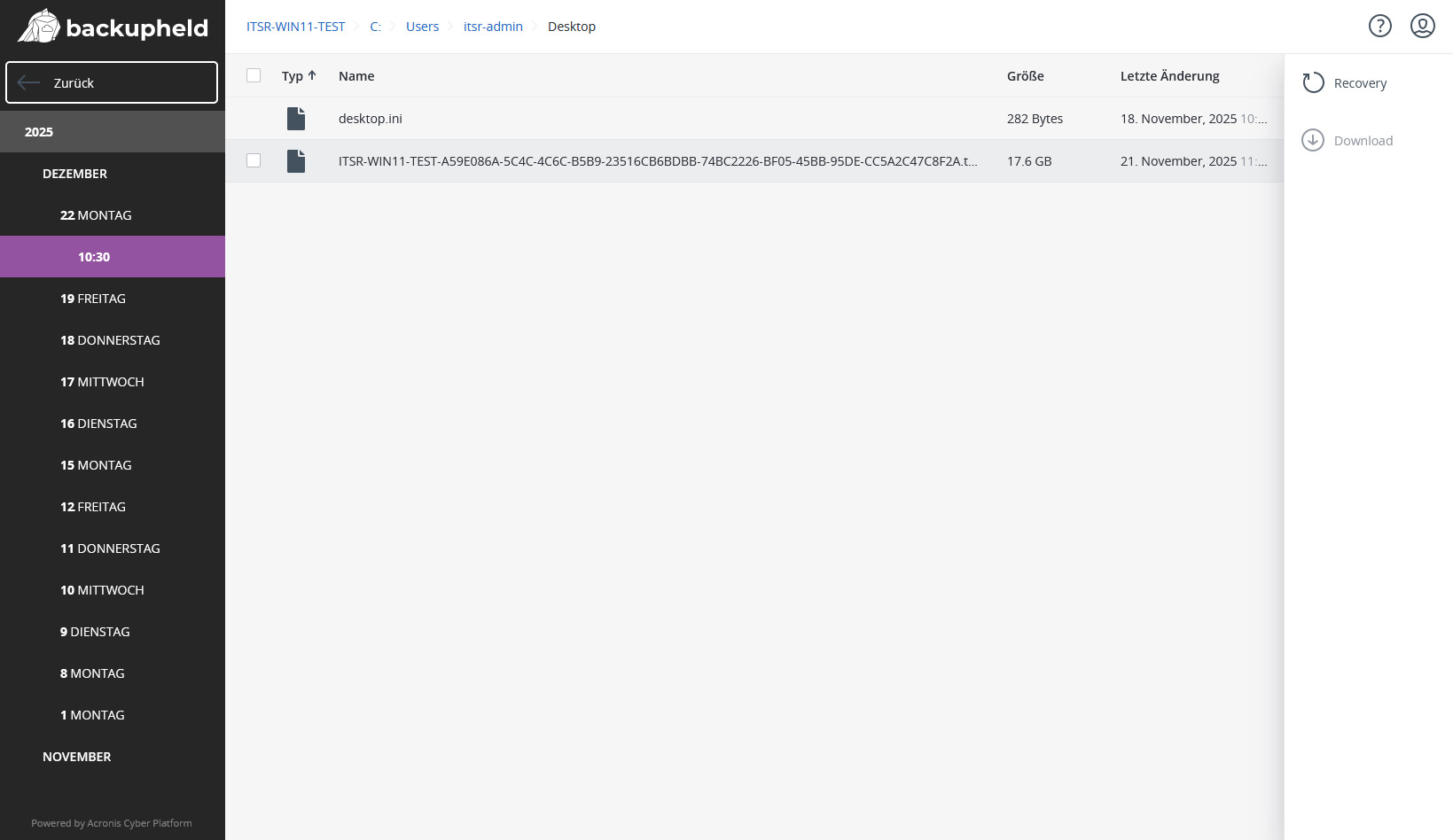Click the file icon next to desktop.ini
This screenshot has width=1453, height=840.
click(296, 118)
